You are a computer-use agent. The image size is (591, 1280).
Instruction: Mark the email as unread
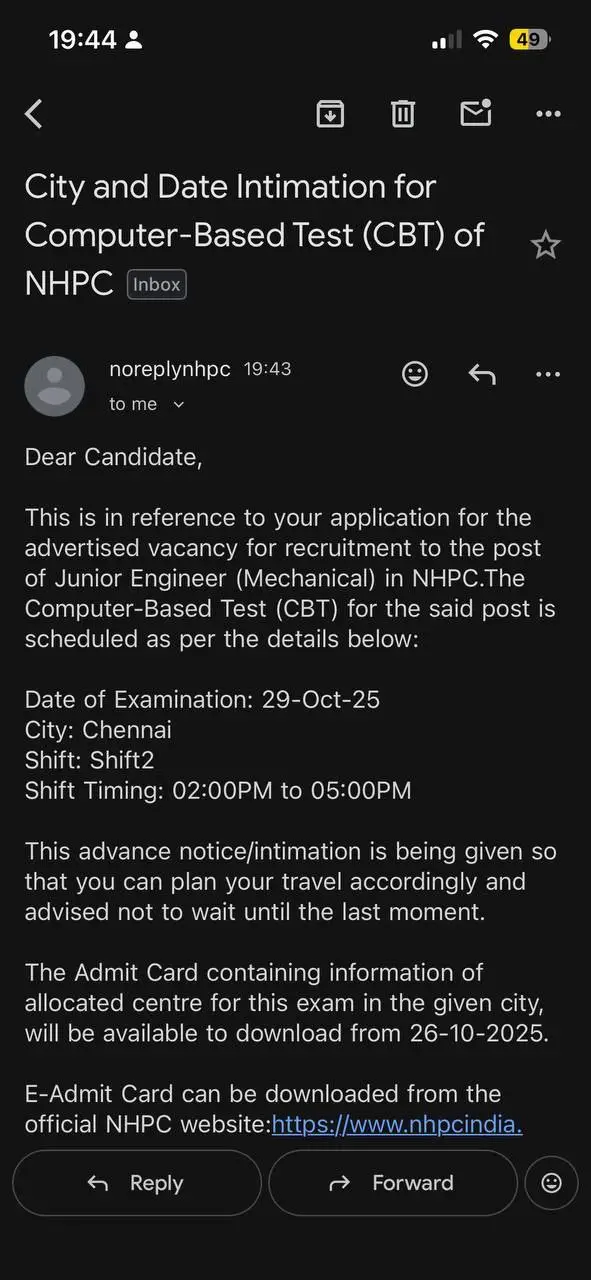475,113
